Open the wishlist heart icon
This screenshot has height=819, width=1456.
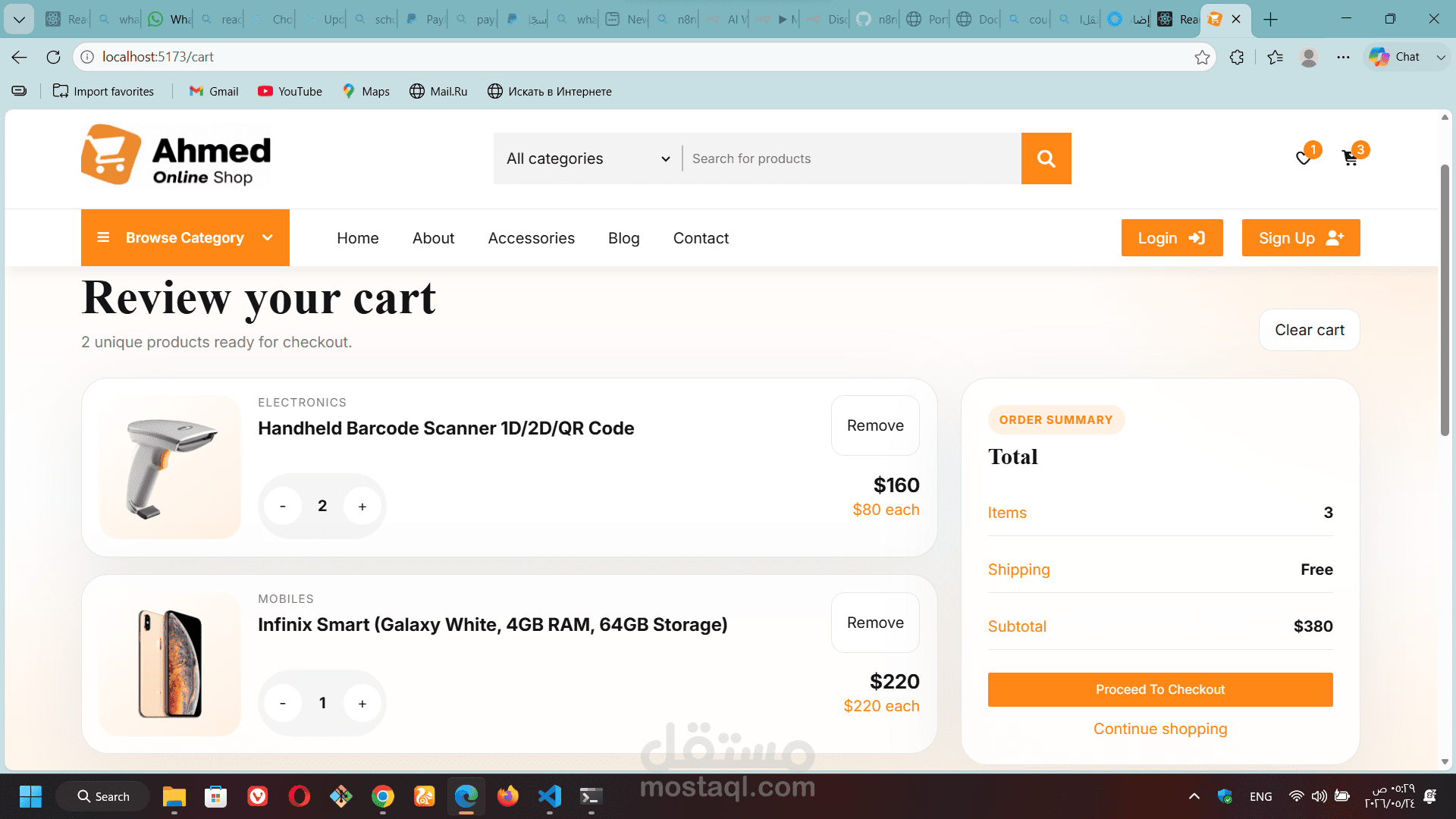(1304, 158)
